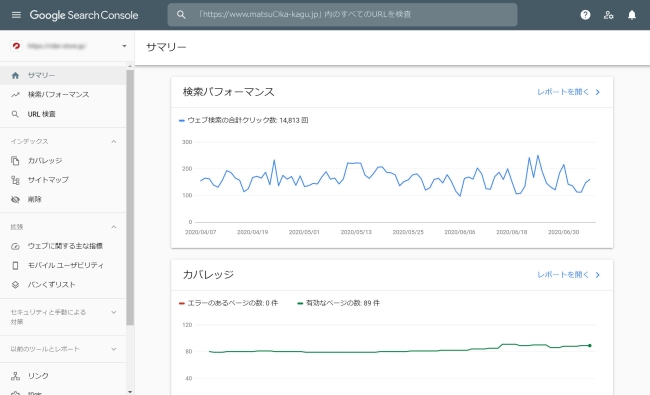This screenshot has width=650, height=395.
Task: Click the chevron arrow in カバレッジ card header
Action: [x=598, y=275]
